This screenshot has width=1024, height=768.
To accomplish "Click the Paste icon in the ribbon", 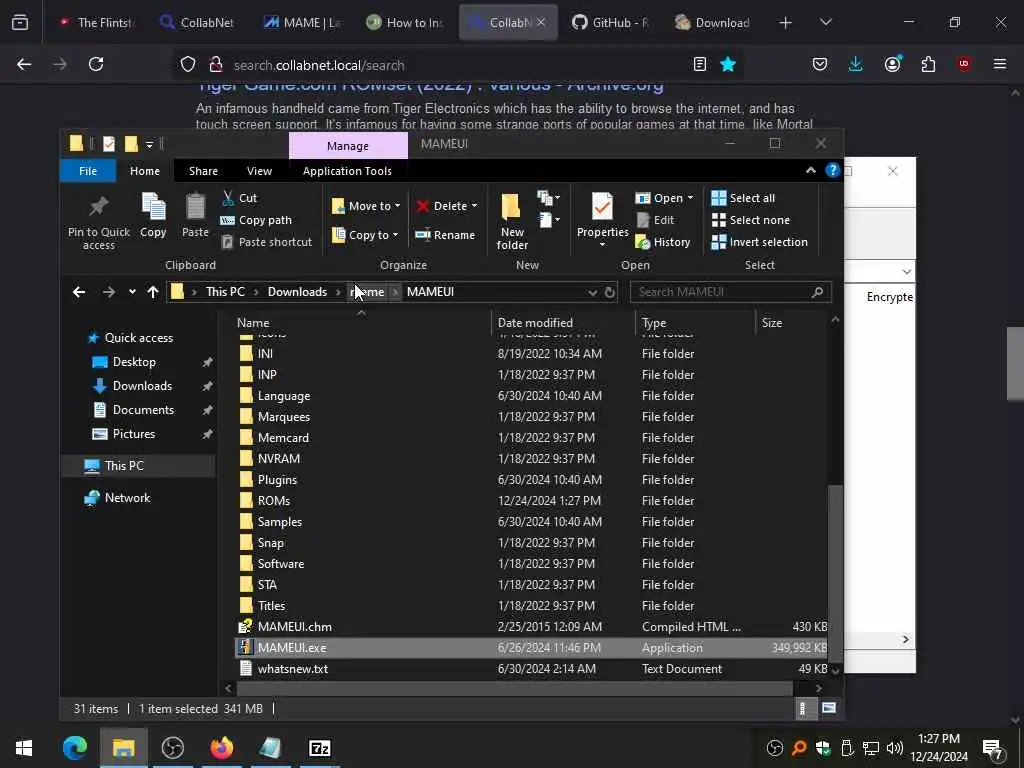I will (x=195, y=216).
